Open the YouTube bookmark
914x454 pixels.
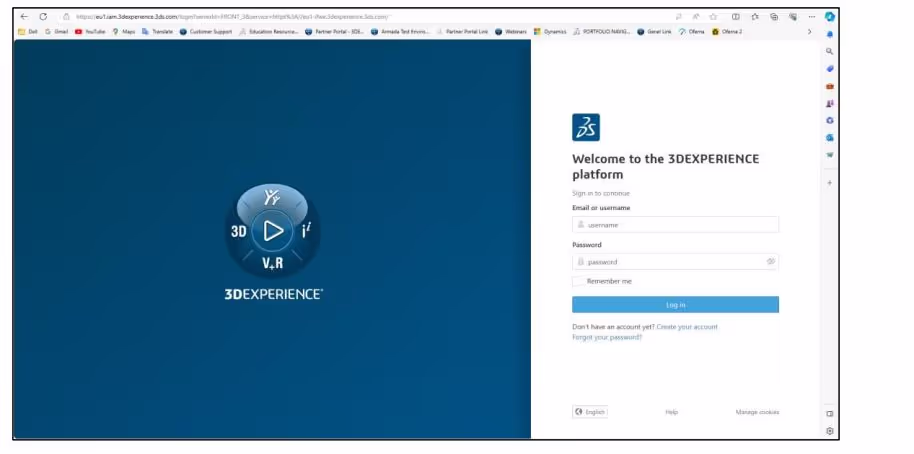pos(90,31)
